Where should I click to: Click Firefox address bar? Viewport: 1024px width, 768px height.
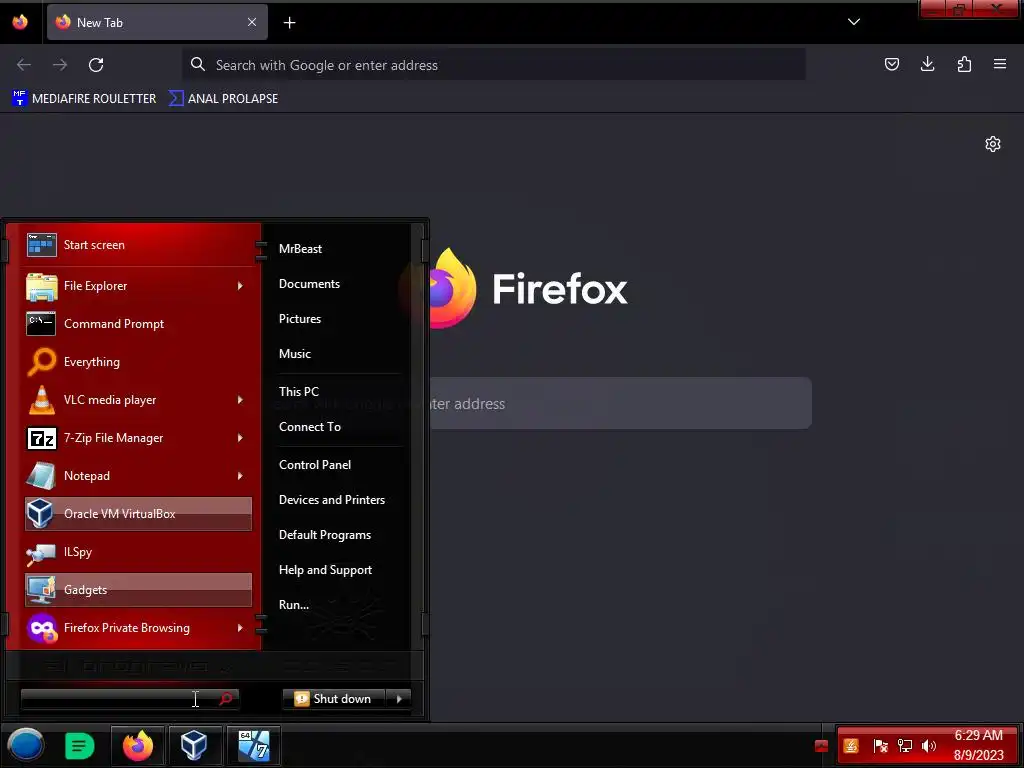tap(494, 65)
